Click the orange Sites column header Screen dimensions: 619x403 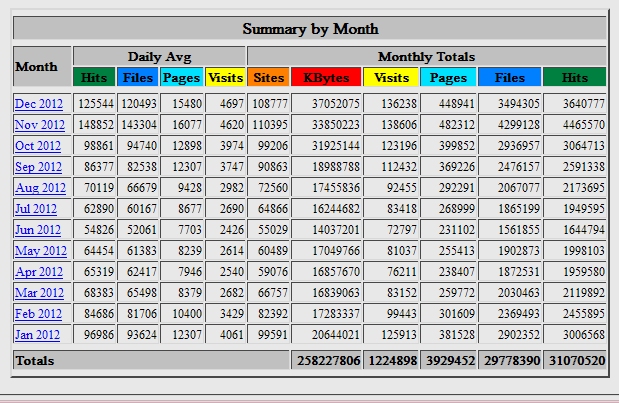268,76
